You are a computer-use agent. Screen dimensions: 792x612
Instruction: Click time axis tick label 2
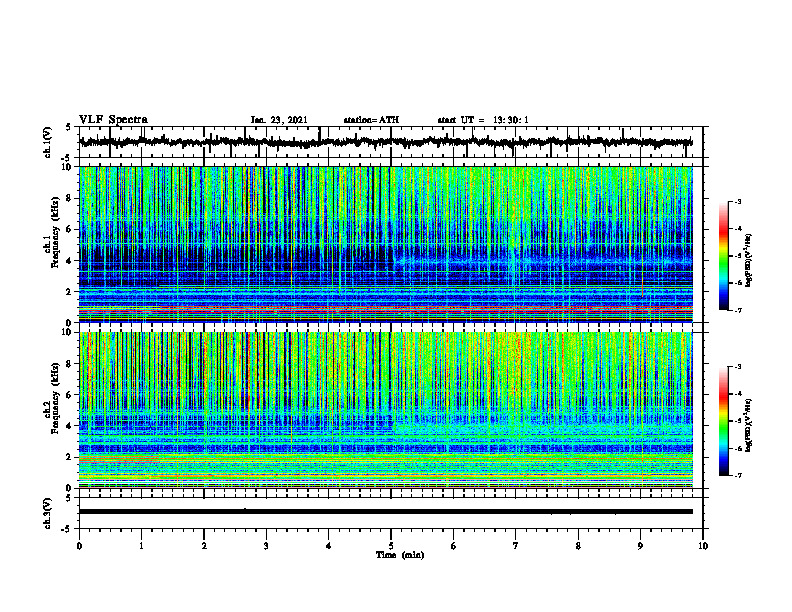(204, 546)
